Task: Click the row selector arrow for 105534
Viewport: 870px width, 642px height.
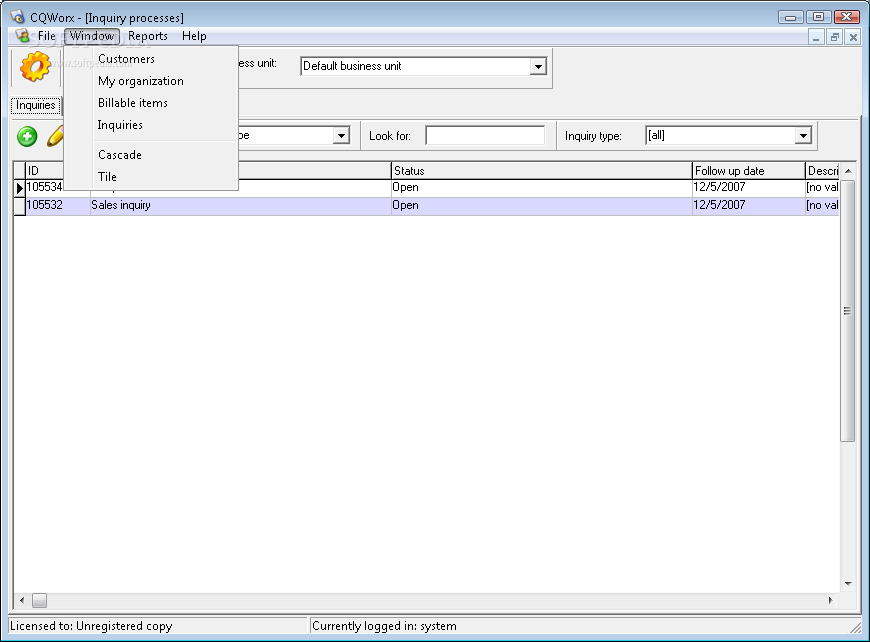Action: (x=19, y=188)
